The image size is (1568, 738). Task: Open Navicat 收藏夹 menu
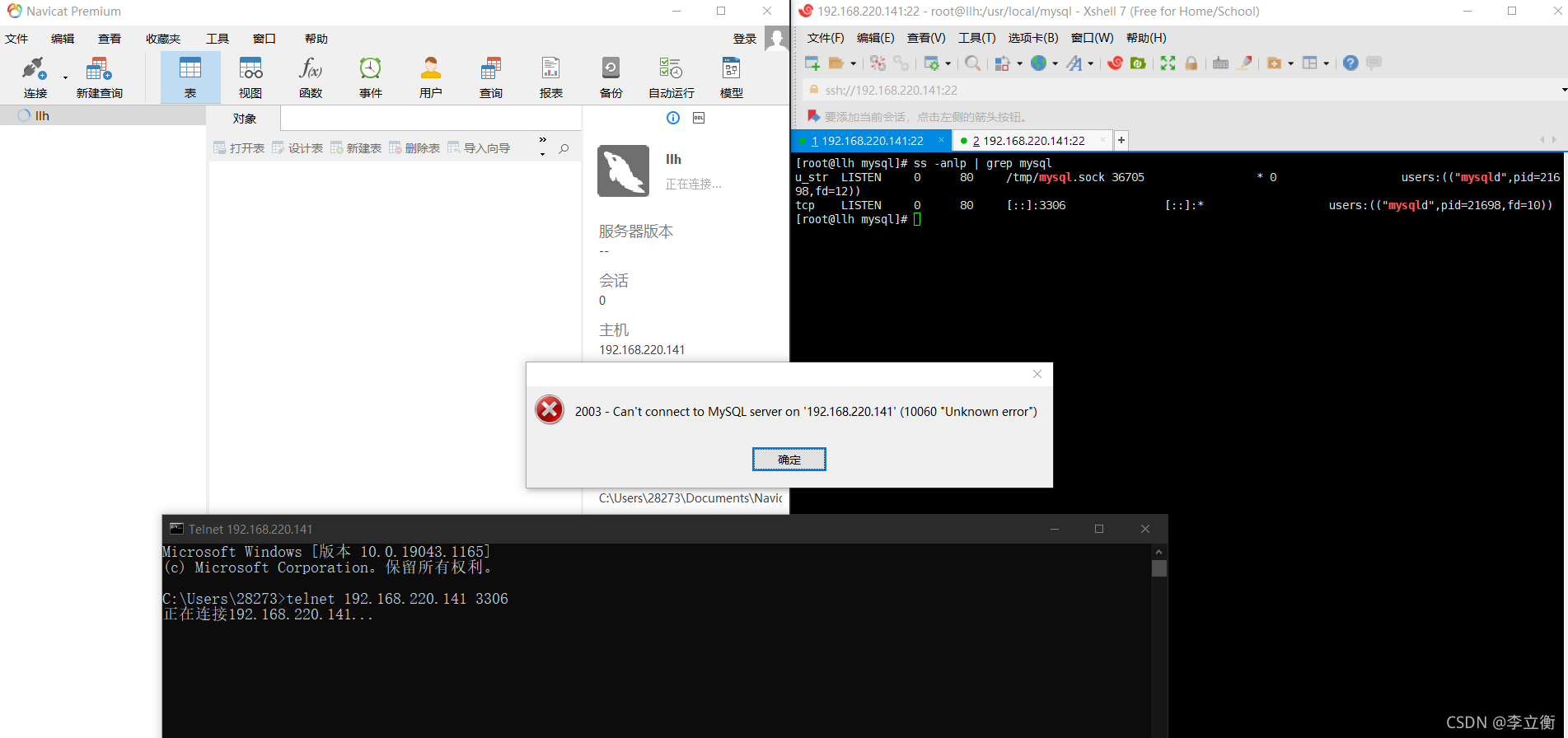click(163, 39)
